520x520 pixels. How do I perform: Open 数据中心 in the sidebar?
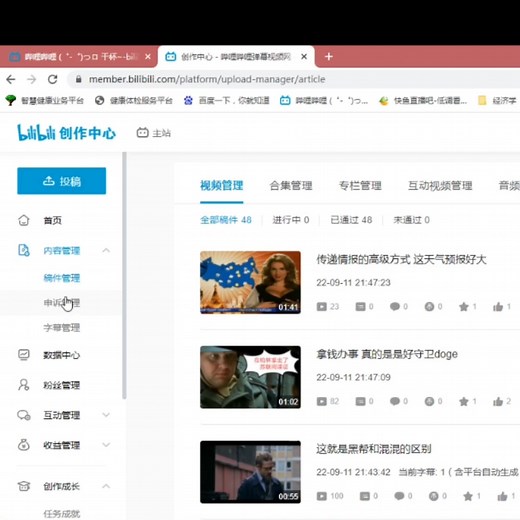(62, 355)
